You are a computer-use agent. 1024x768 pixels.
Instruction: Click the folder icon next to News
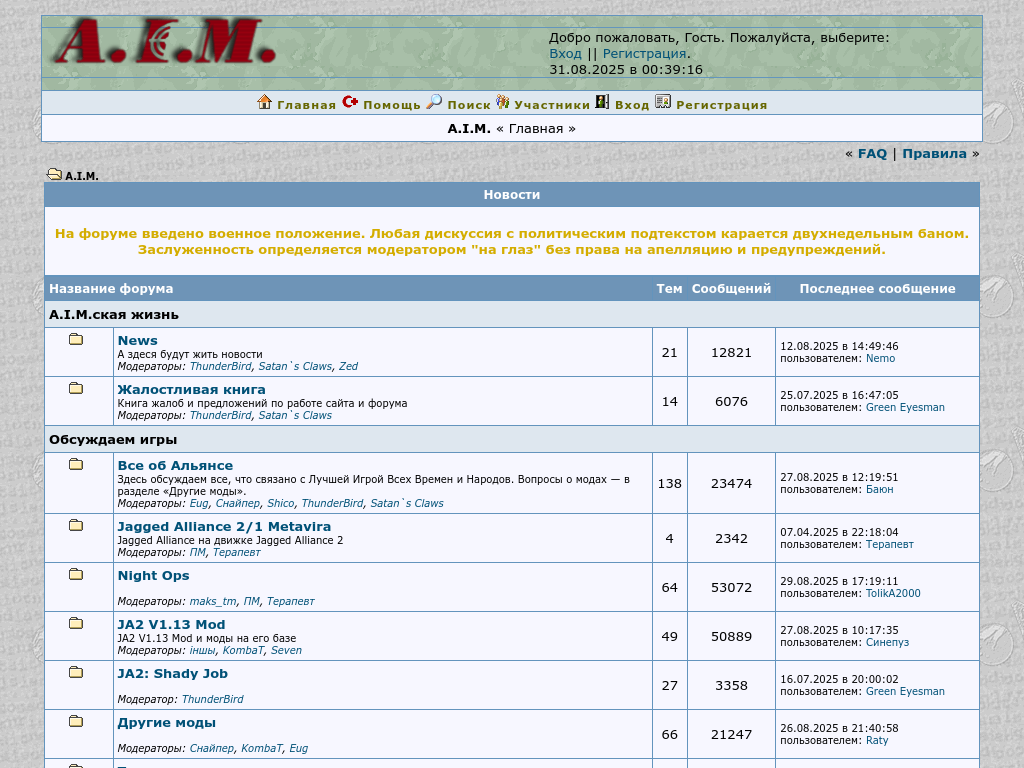pyautogui.click(x=76, y=340)
